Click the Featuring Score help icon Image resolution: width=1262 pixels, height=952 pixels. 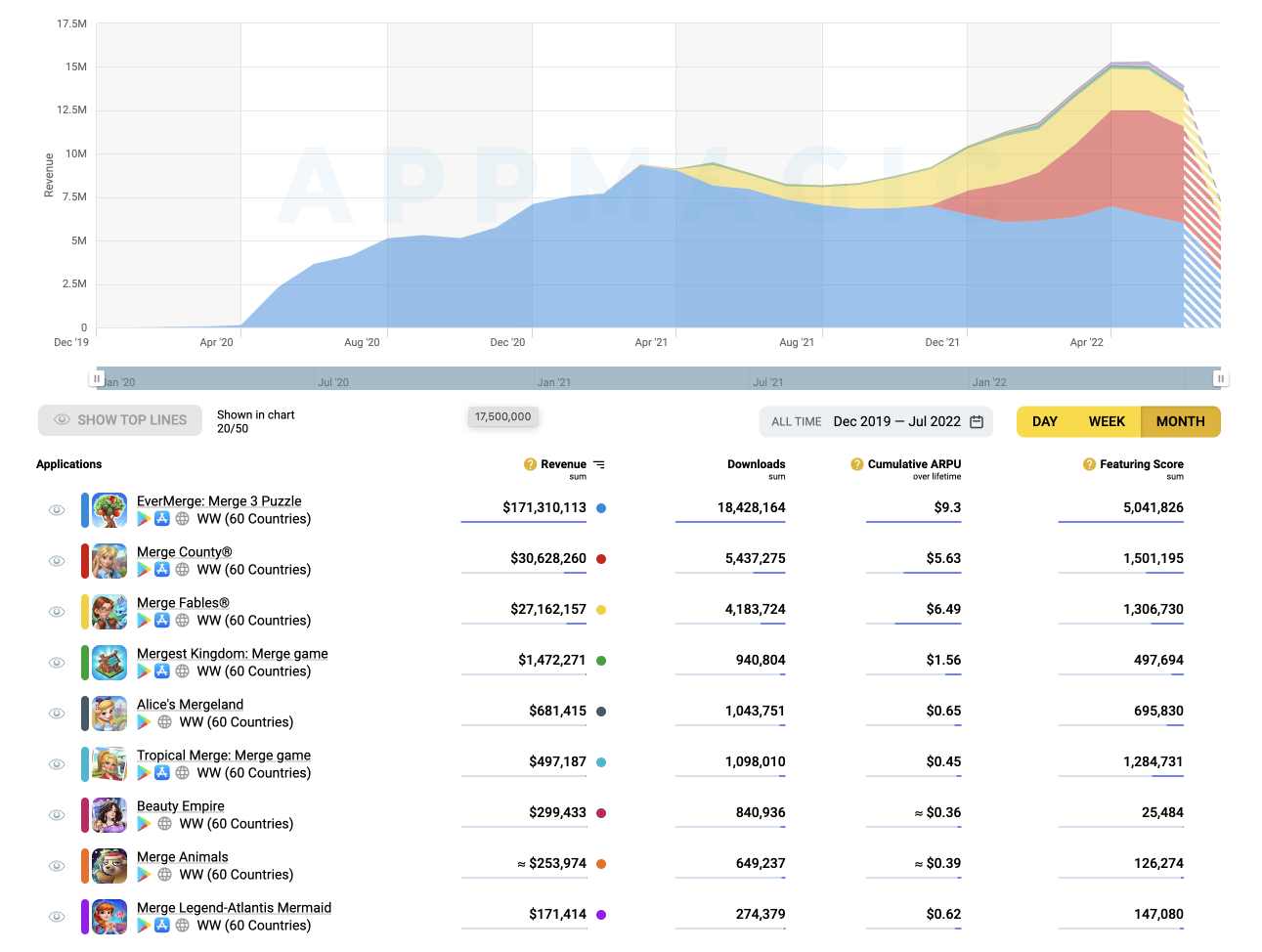tap(1089, 464)
